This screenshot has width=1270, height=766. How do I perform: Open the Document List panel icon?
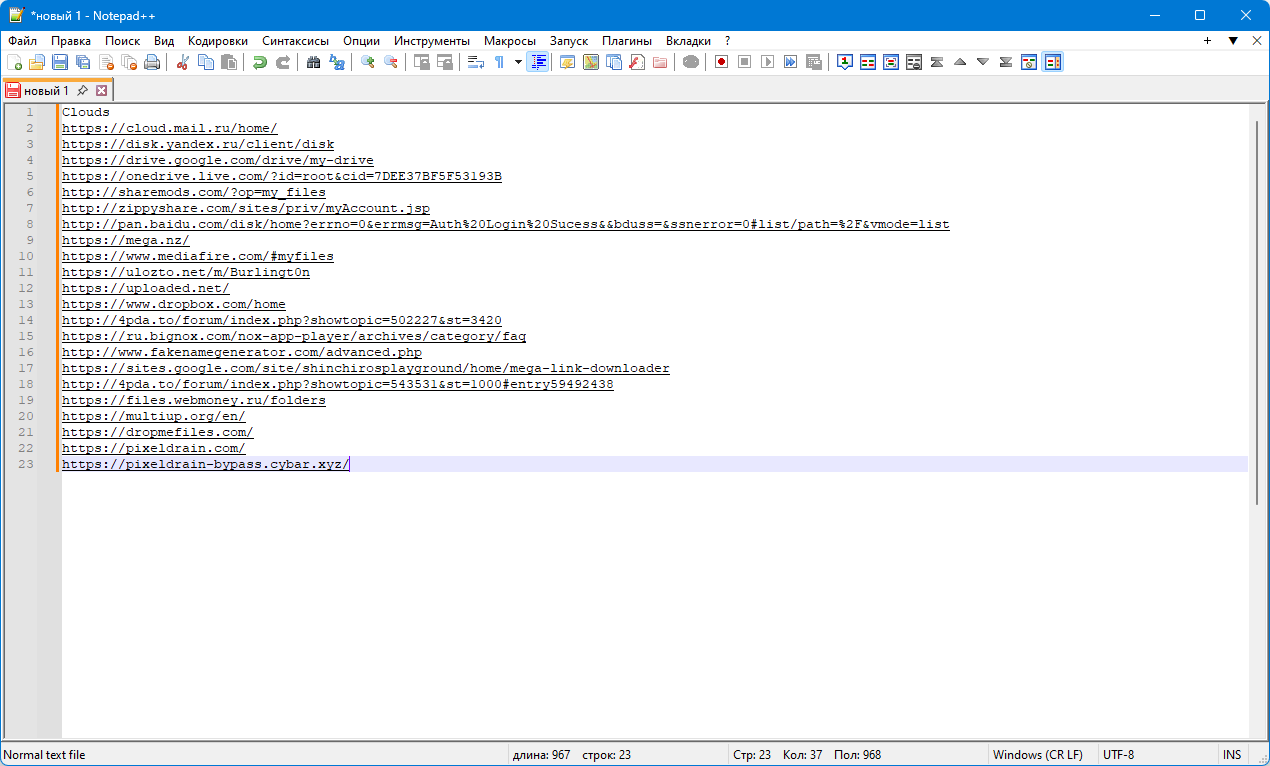coord(613,62)
